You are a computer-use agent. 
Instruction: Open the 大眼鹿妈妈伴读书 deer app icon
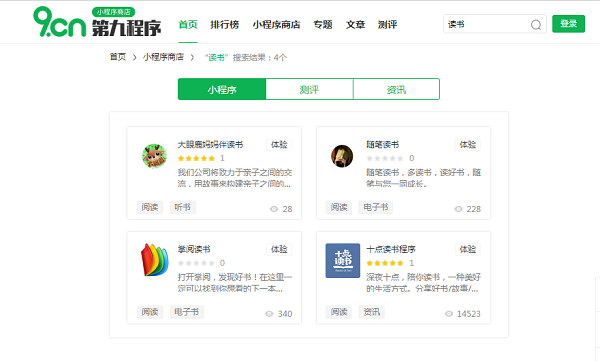click(154, 156)
